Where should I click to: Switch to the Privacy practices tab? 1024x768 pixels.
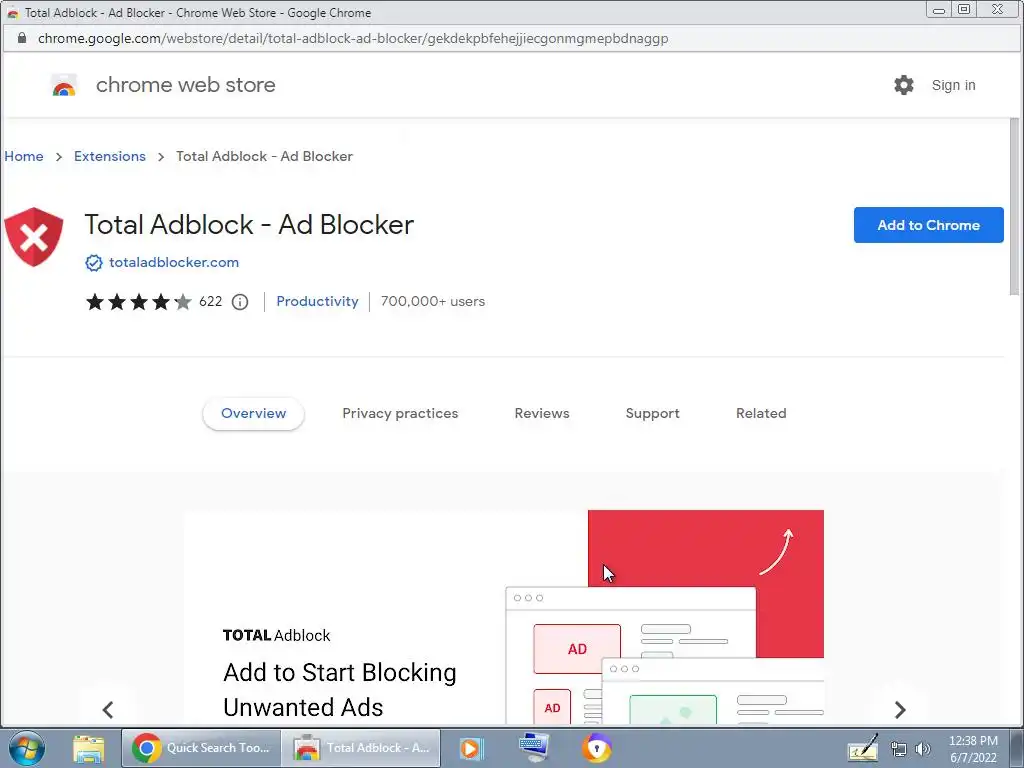click(400, 413)
